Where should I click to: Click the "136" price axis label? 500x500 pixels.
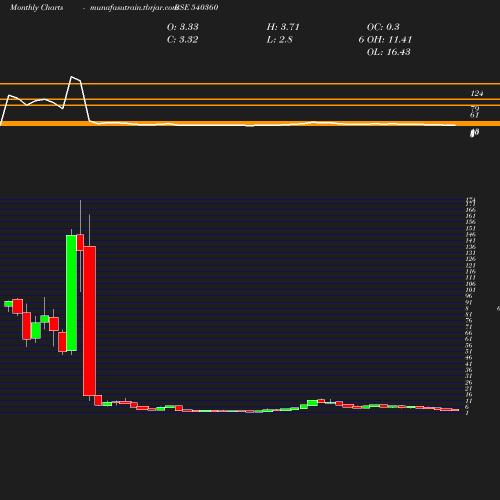point(471,247)
